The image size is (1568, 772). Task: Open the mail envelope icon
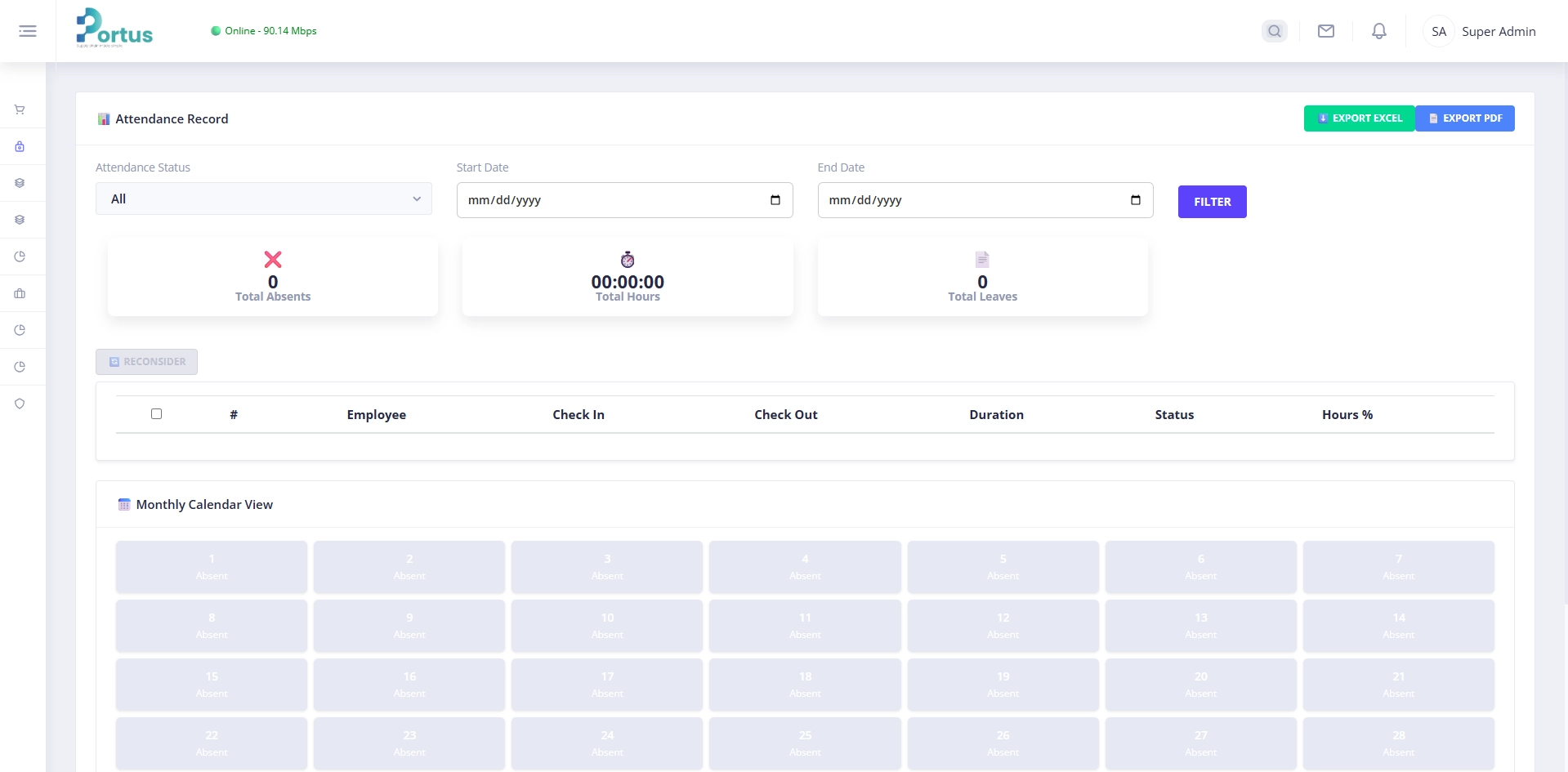(1325, 31)
